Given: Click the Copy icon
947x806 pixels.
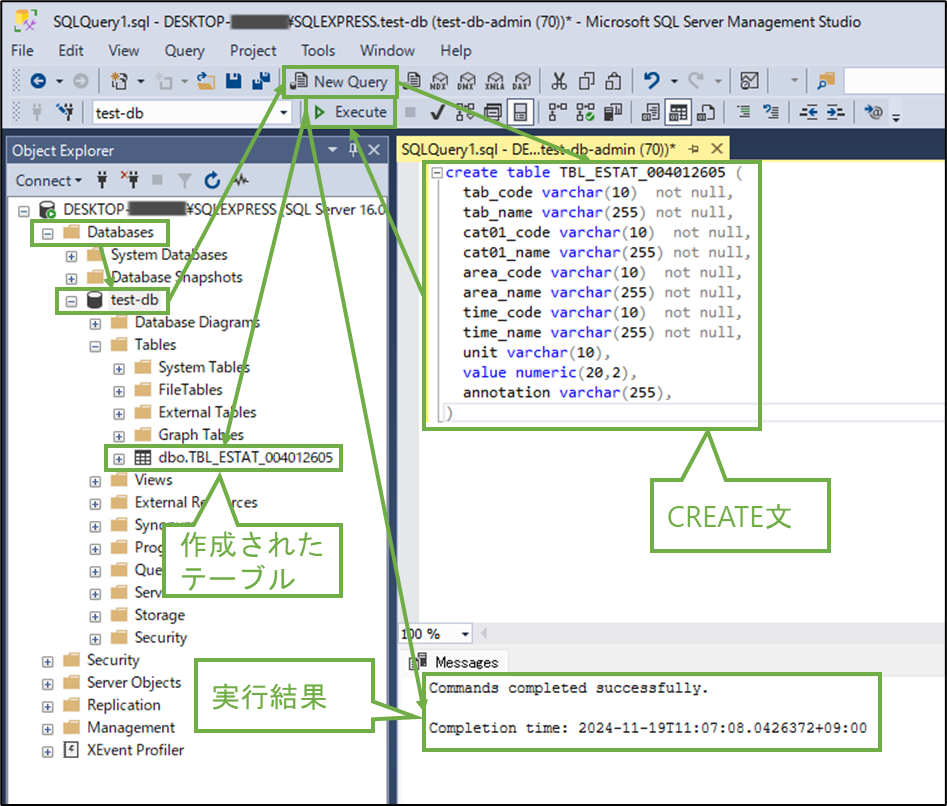Looking at the screenshot, I should click(x=586, y=81).
